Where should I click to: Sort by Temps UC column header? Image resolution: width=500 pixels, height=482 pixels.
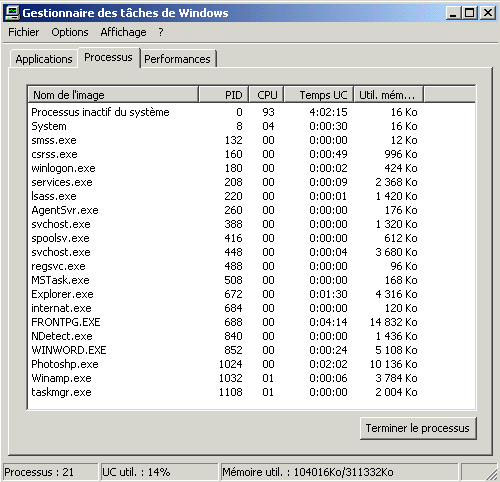point(319,95)
